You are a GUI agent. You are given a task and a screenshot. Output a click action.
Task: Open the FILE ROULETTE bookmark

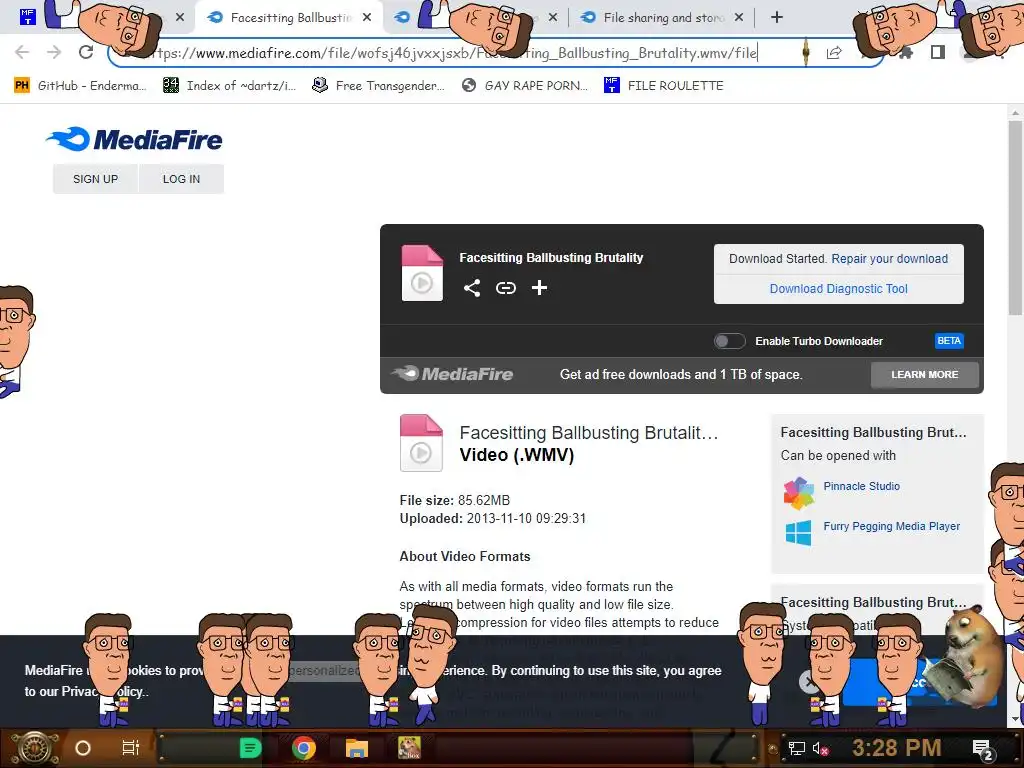664,86
